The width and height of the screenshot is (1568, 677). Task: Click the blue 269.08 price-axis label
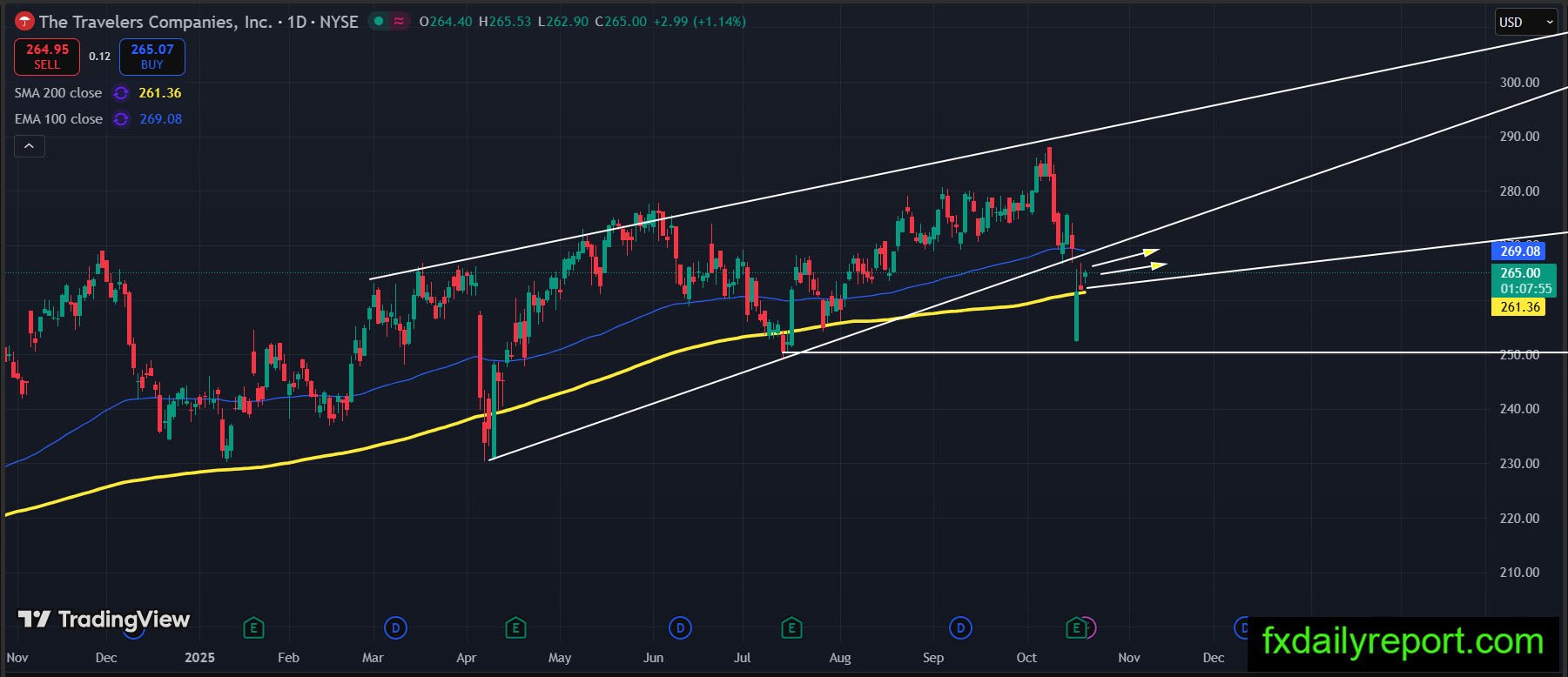click(1520, 251)
